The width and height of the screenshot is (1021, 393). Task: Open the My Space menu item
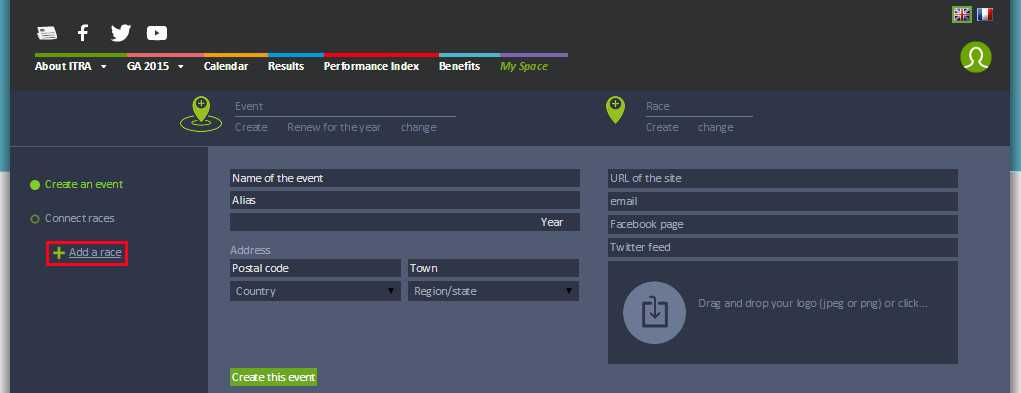(x=524, y=66)
